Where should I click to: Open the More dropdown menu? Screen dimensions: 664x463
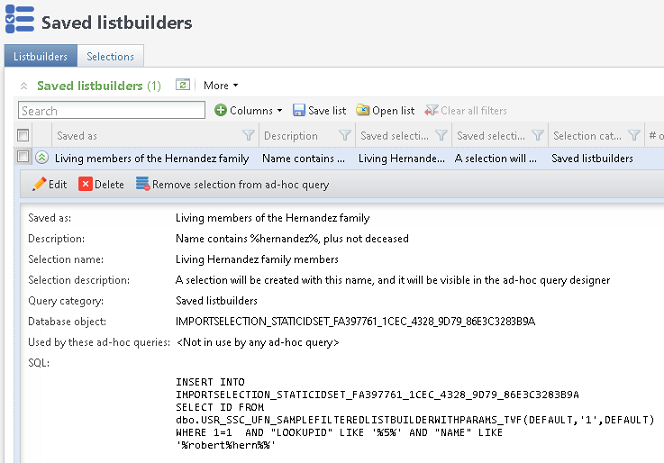(221, 86)
